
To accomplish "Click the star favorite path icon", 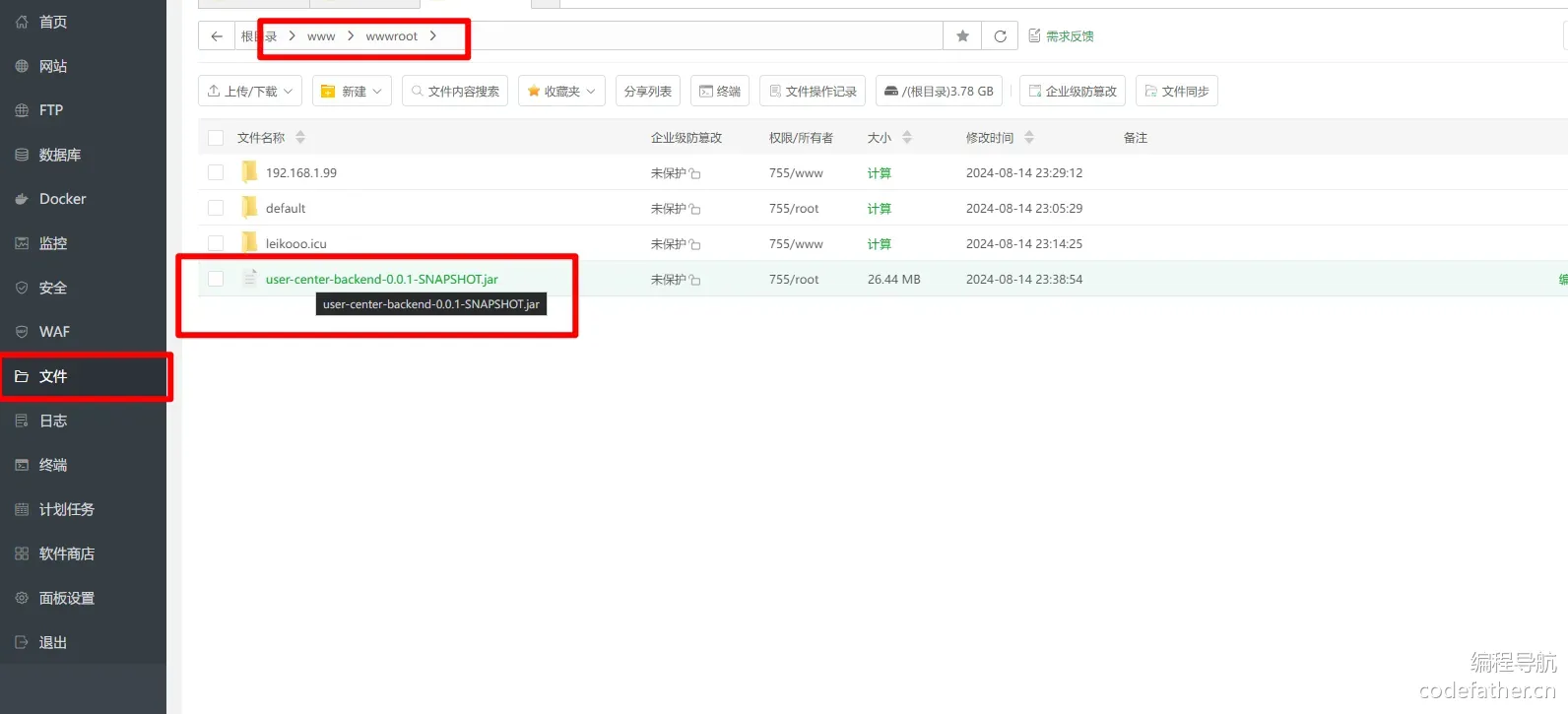I will 962,36.
